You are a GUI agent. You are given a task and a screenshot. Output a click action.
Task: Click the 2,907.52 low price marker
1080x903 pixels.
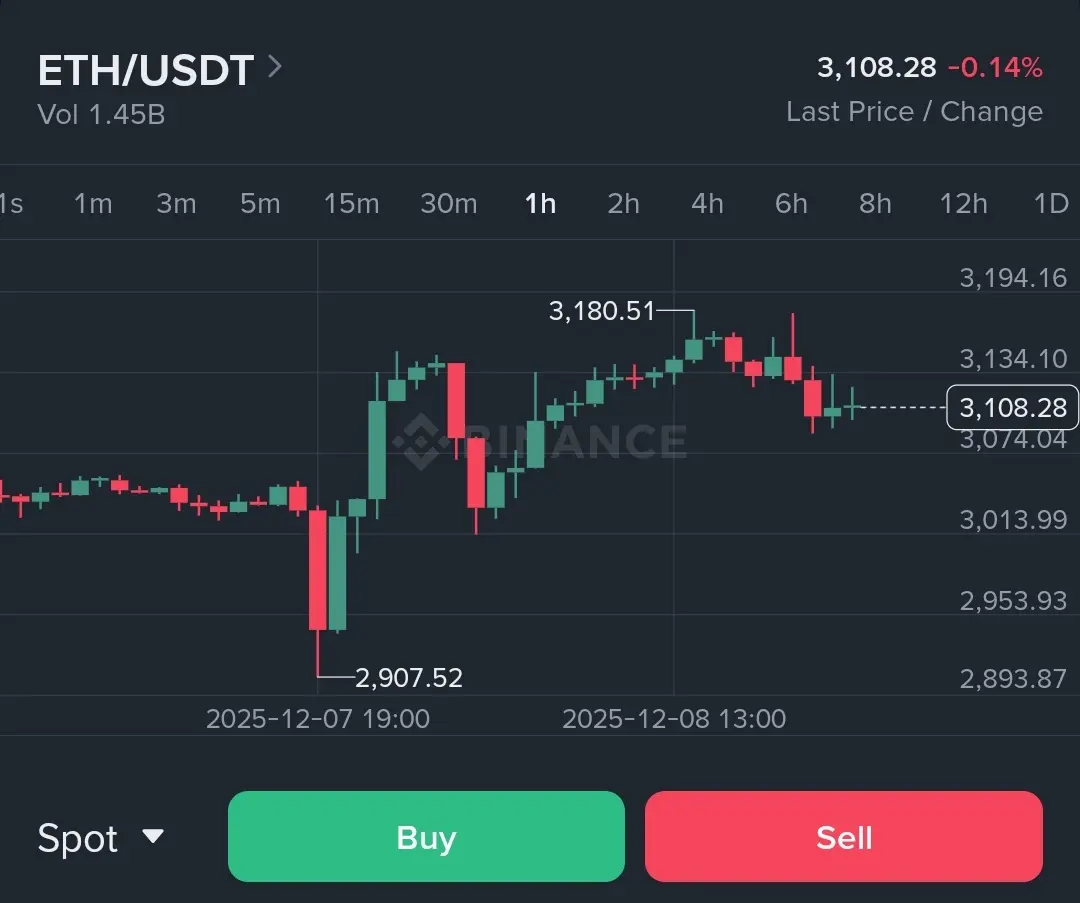click(408, 678)
